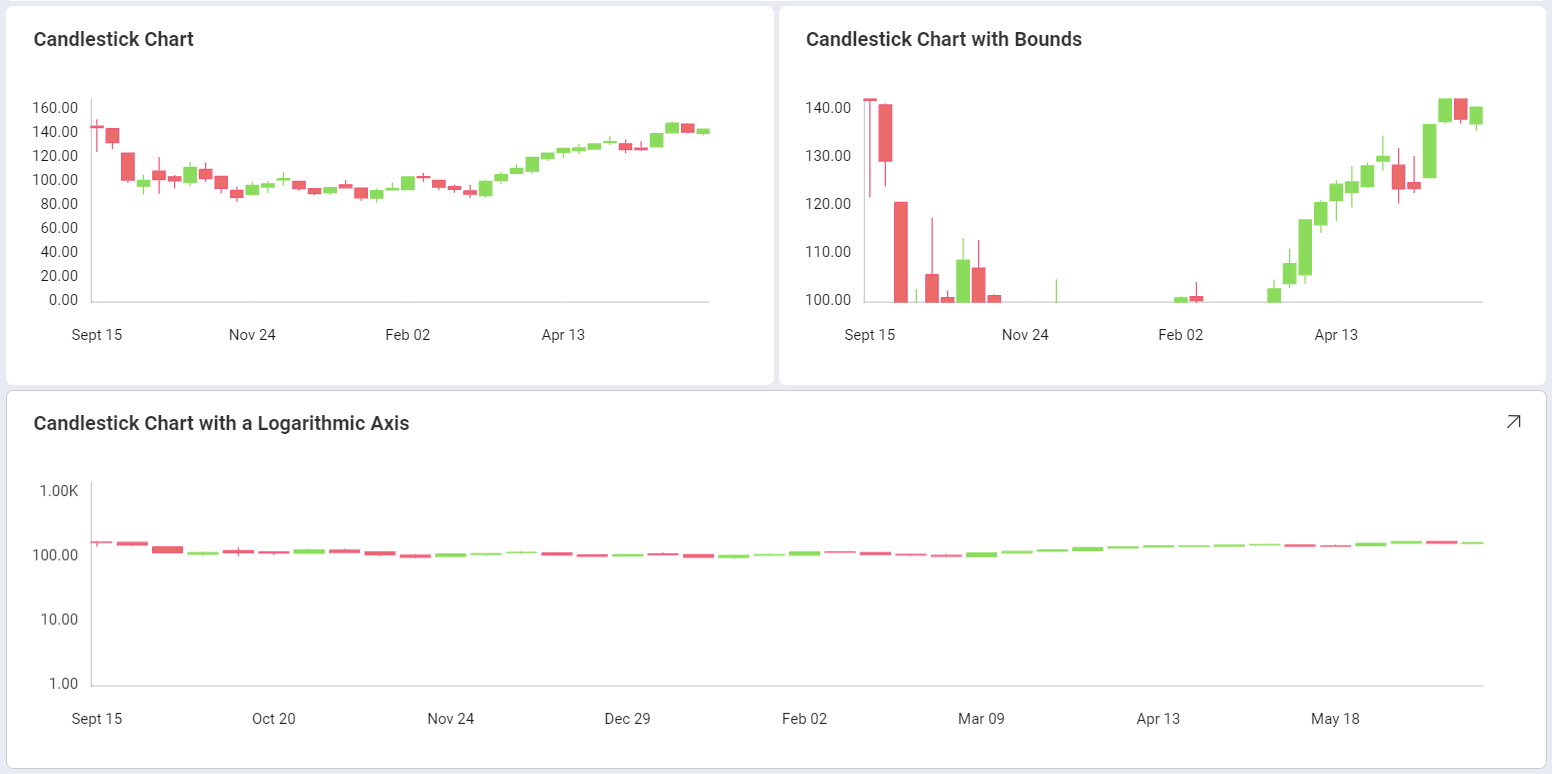Select the Nov 24 tick on the bounds chart

1024,334
